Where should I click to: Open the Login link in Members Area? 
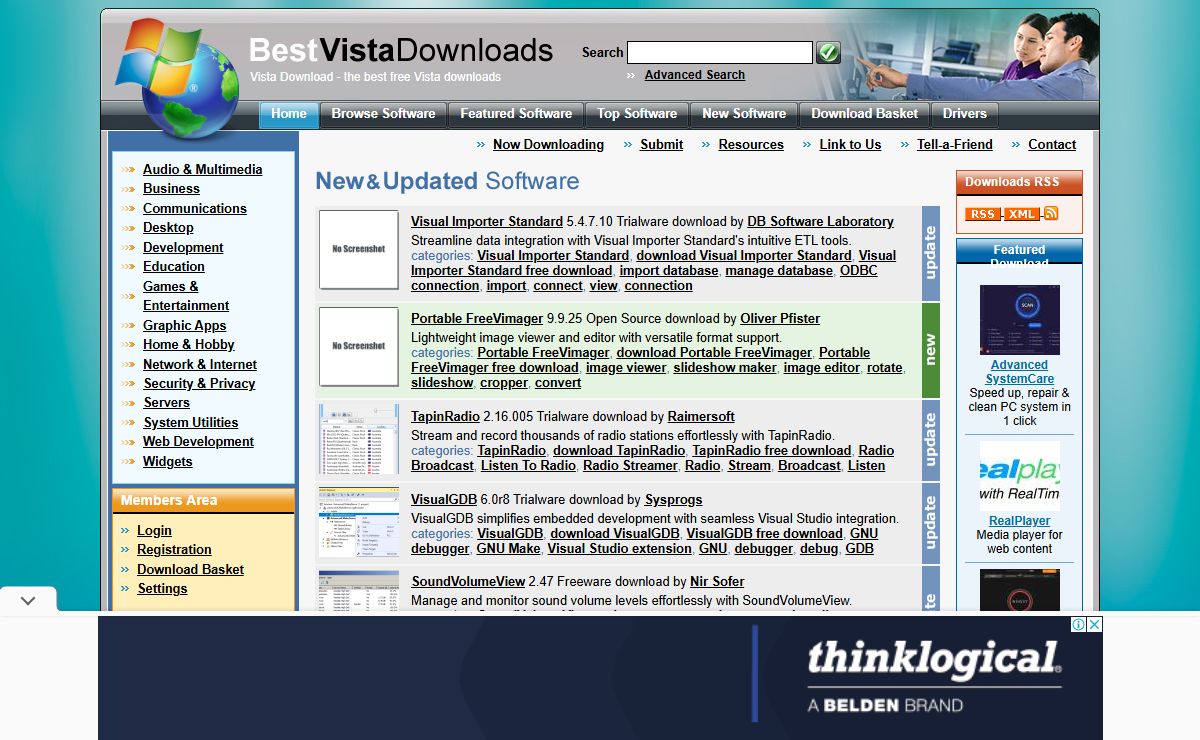154,531
